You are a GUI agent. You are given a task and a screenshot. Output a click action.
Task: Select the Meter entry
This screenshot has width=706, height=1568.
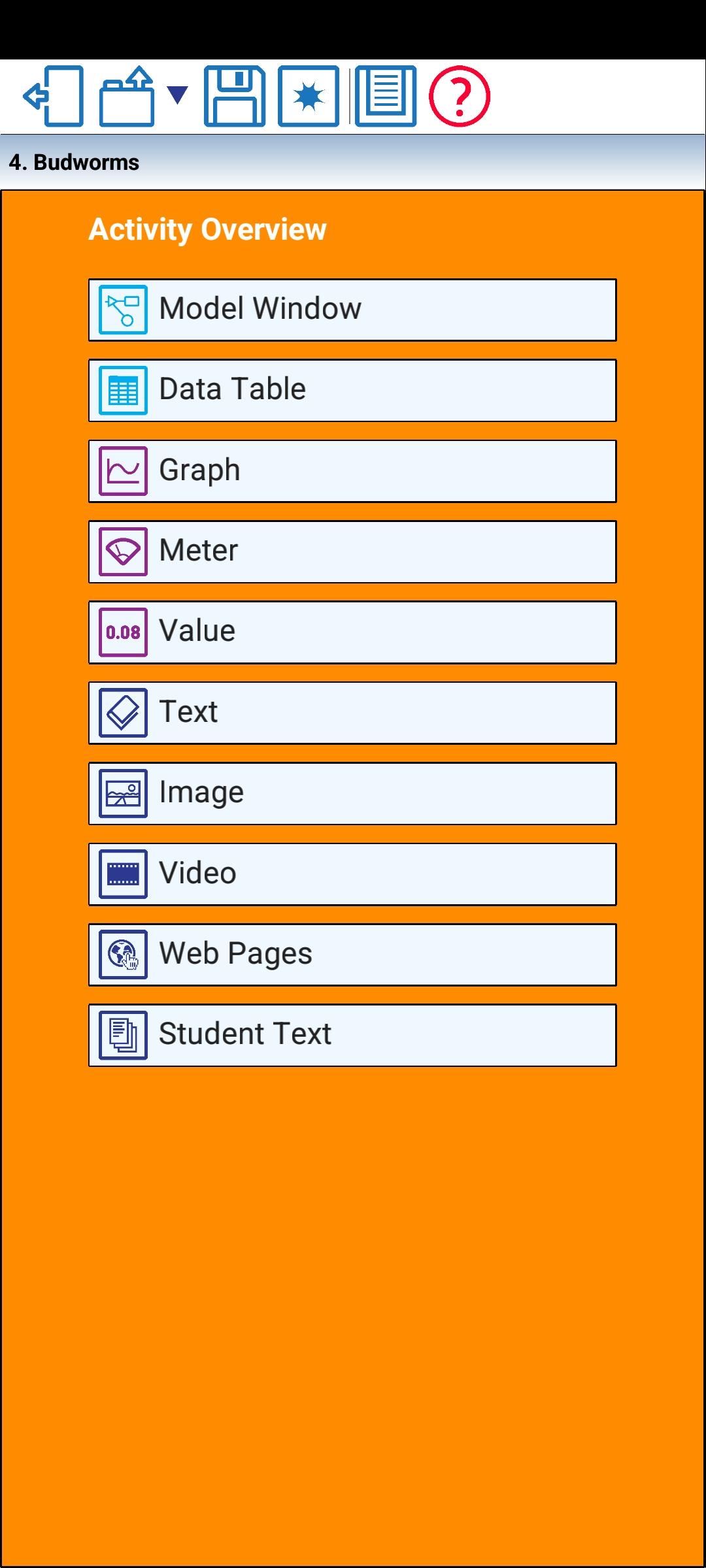click(352, 551)
